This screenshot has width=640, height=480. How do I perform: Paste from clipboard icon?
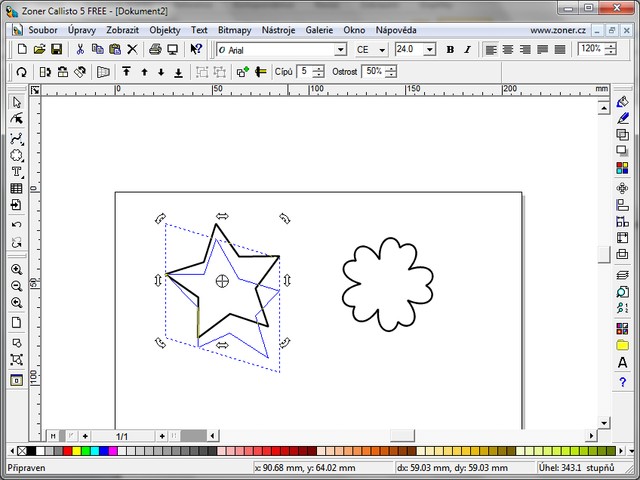115,49
